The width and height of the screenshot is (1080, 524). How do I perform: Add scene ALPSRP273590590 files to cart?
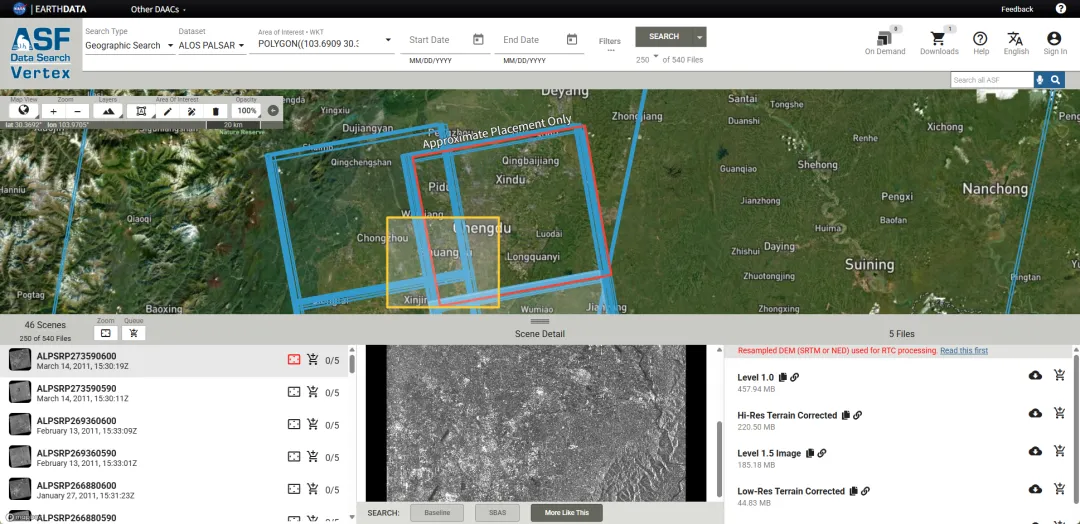313,392
